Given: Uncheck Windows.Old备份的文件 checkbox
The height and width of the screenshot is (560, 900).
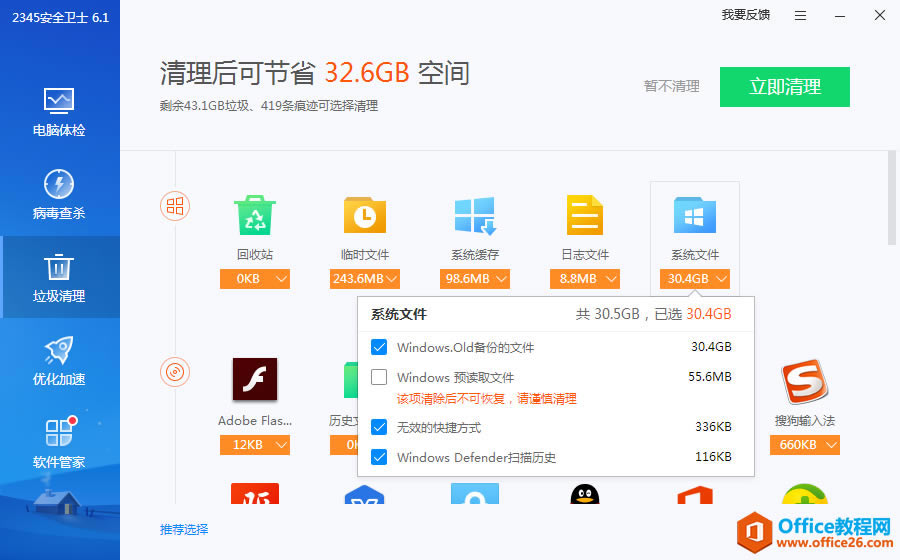Looking at the screenshot, I should [379, 347].
